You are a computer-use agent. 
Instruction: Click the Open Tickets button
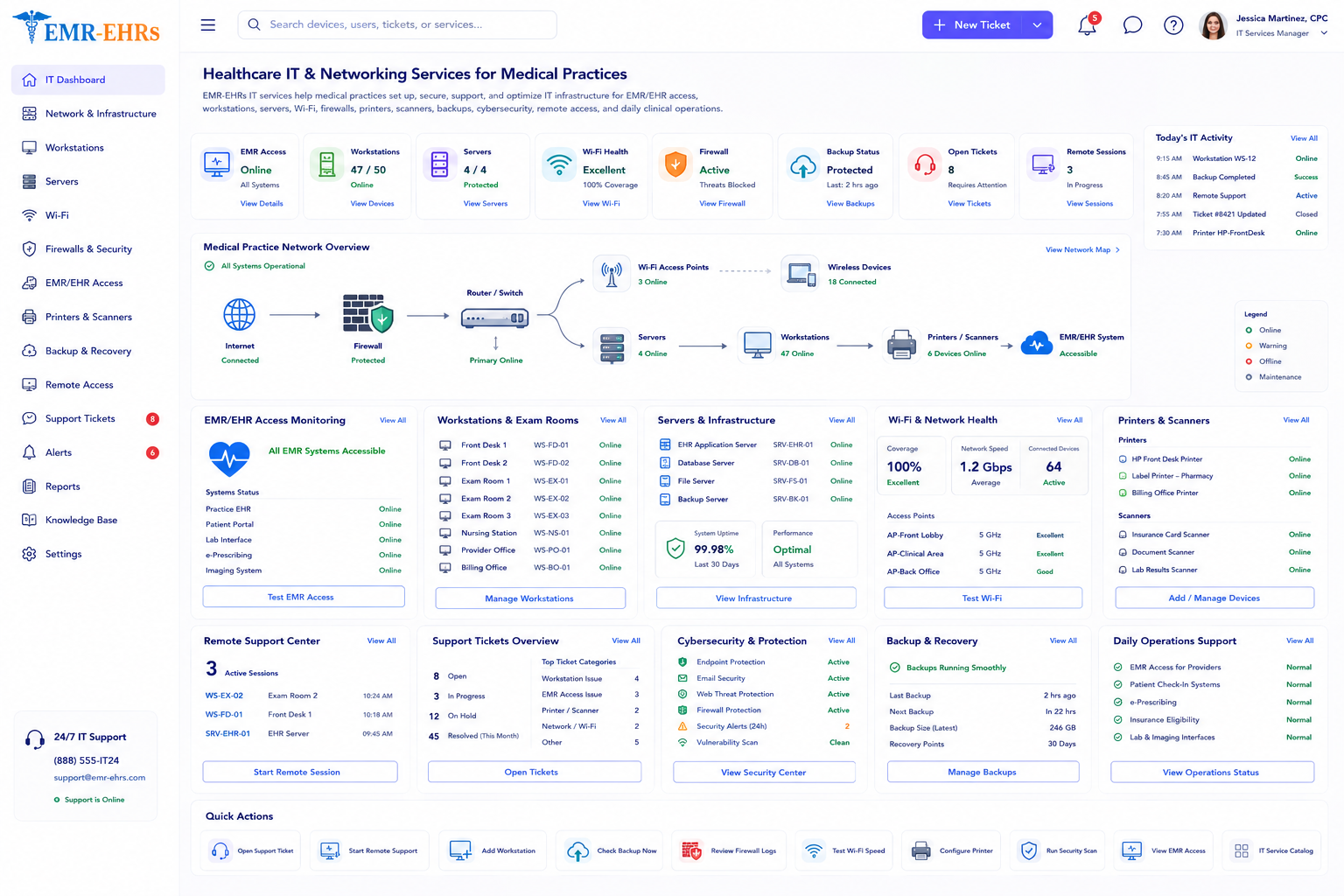coord(535,772)
